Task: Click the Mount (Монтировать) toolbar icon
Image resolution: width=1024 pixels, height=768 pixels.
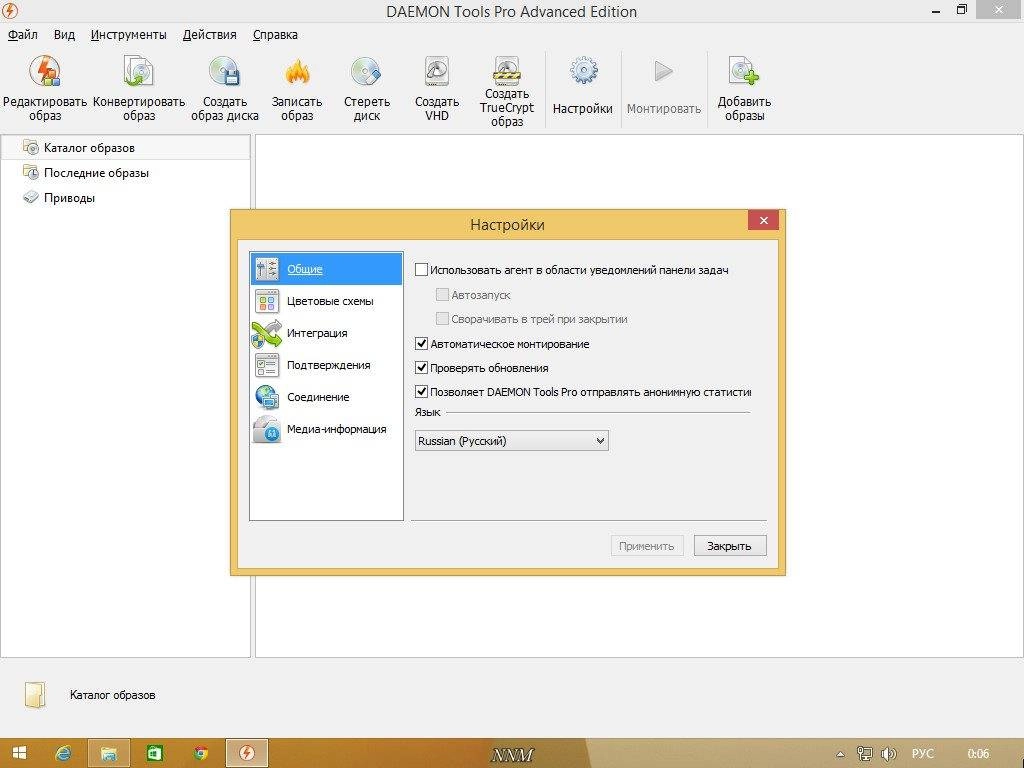Action: [664, 86]
